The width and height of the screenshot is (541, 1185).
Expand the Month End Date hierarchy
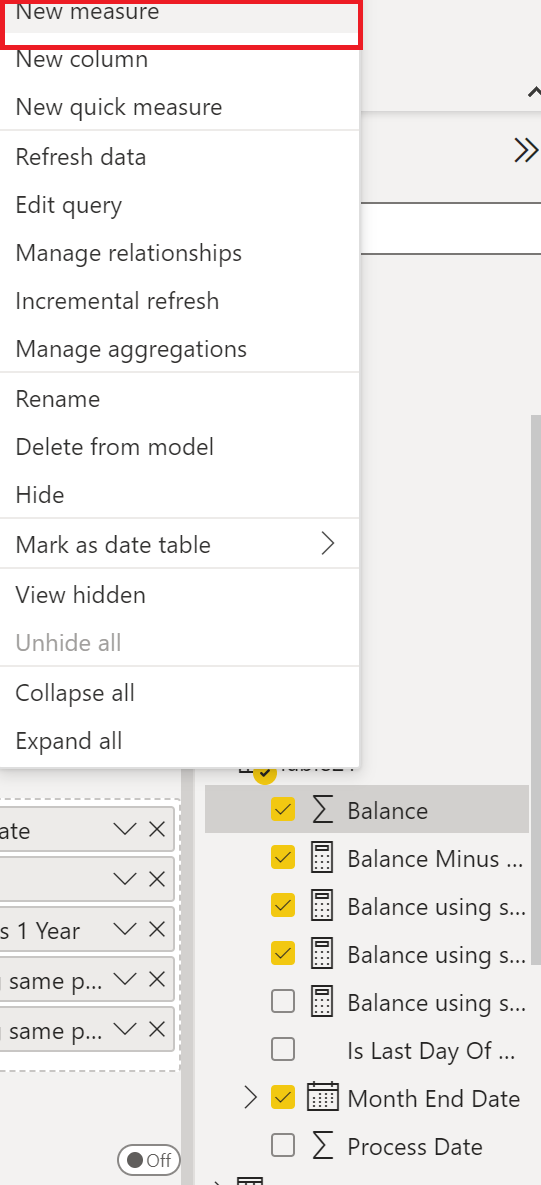pos(252,1098)
